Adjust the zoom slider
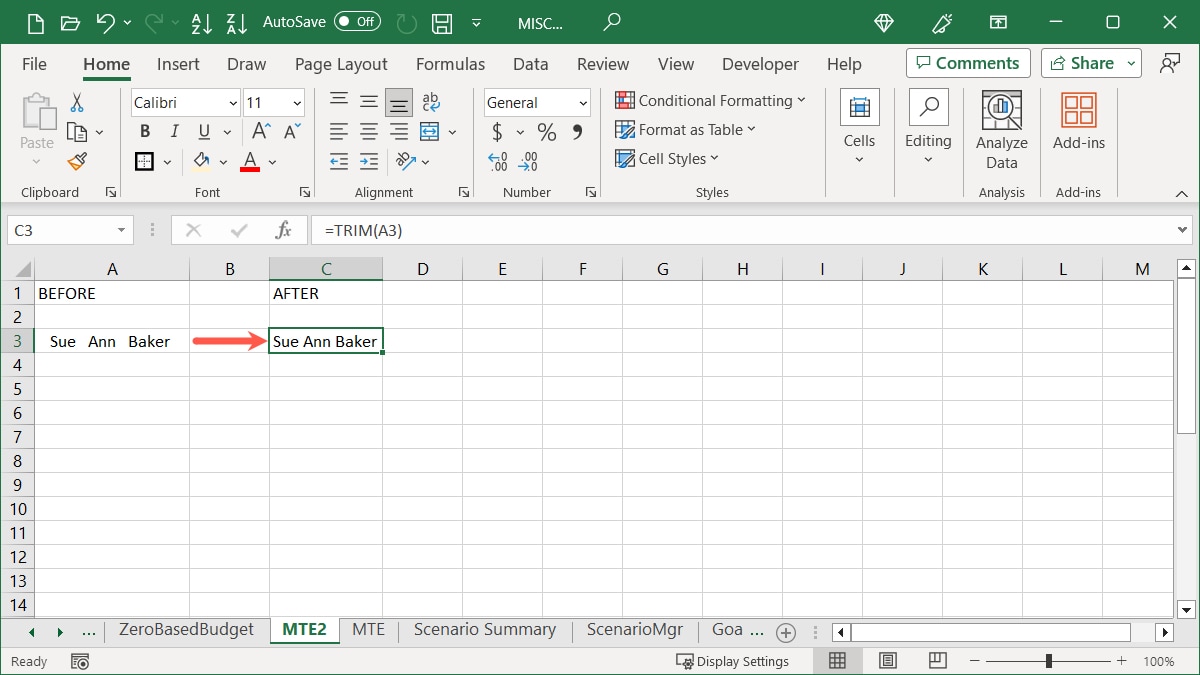The height and width of the screenshot is (675, 1200). pos(1047,660)
